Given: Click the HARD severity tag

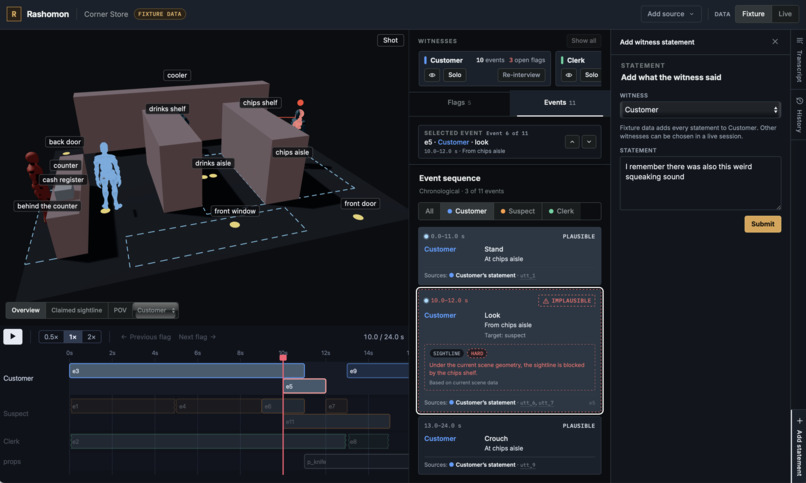Looking at the screenshot, I should 477,354.
